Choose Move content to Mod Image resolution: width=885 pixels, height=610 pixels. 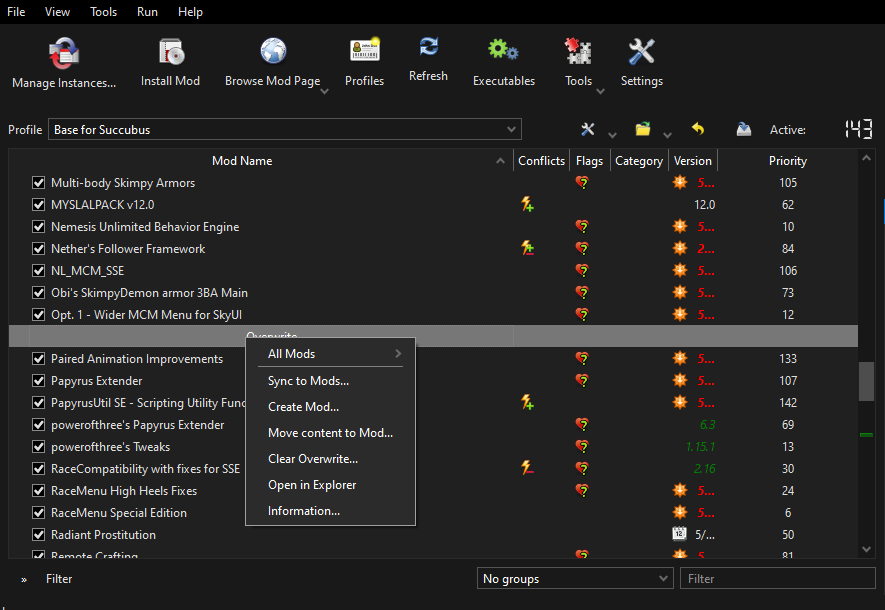(330, 433)
